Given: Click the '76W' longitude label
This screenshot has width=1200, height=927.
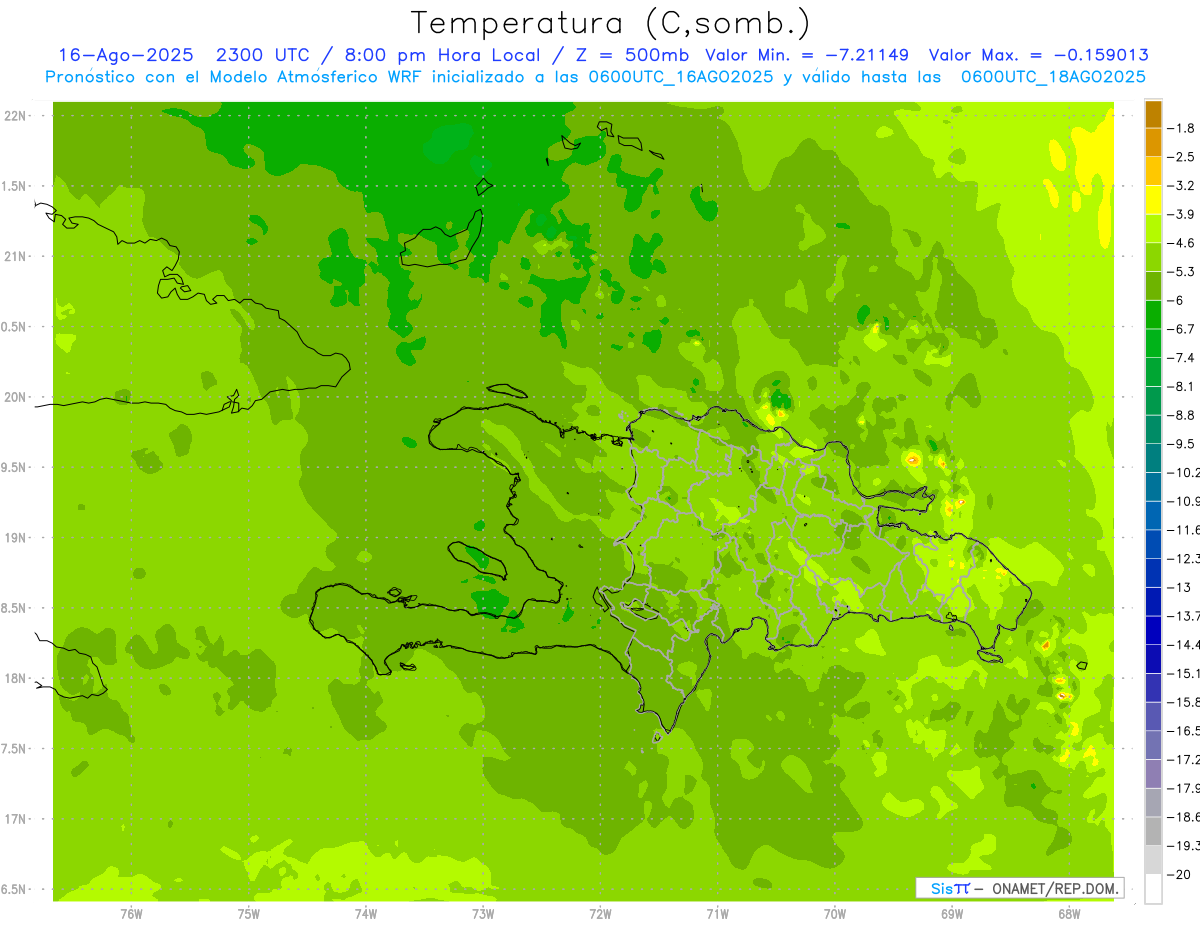Looking at the screenshot, I should (131, 913).
